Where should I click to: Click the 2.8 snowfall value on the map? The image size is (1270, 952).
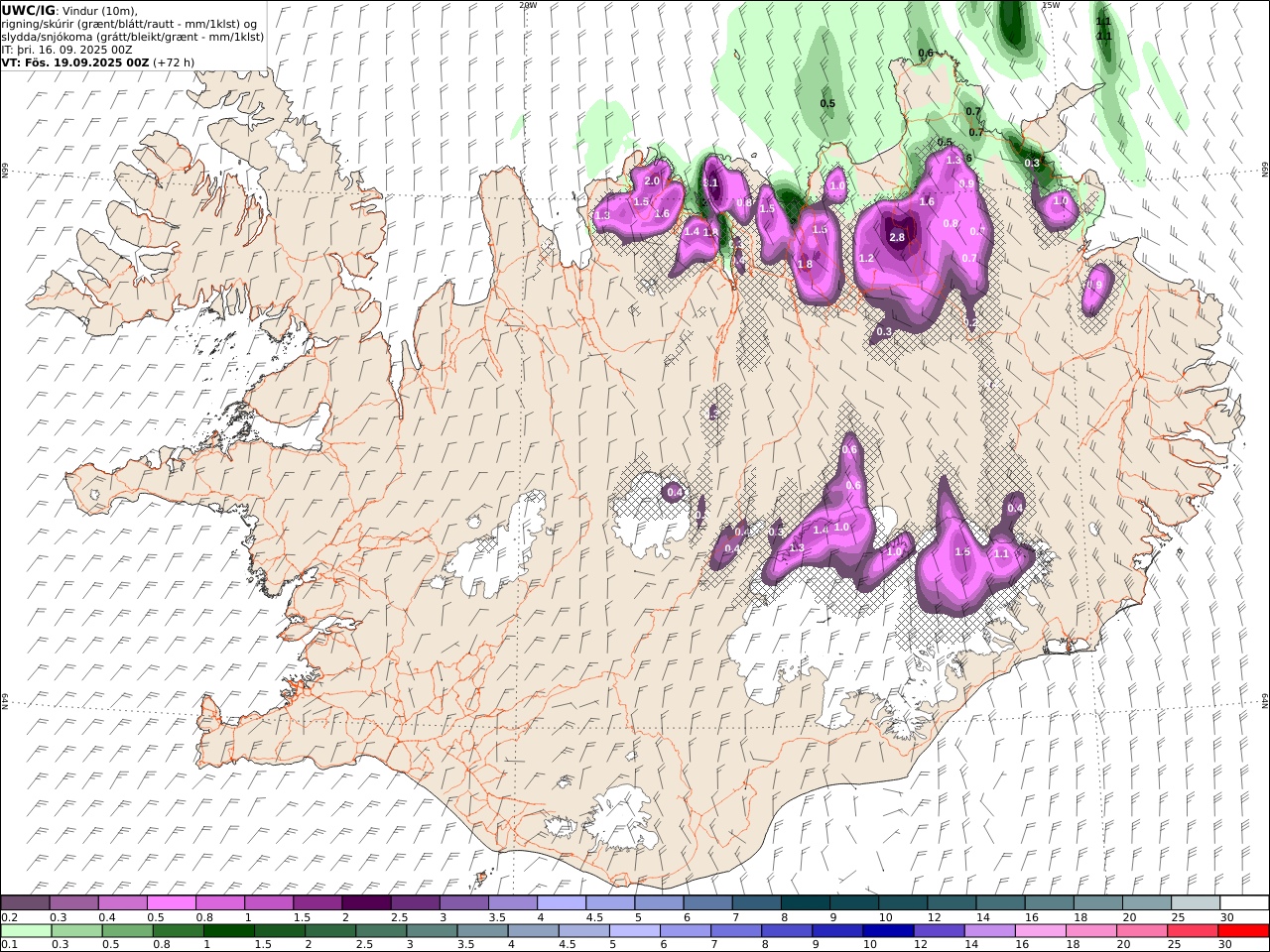tap(897, 237)
